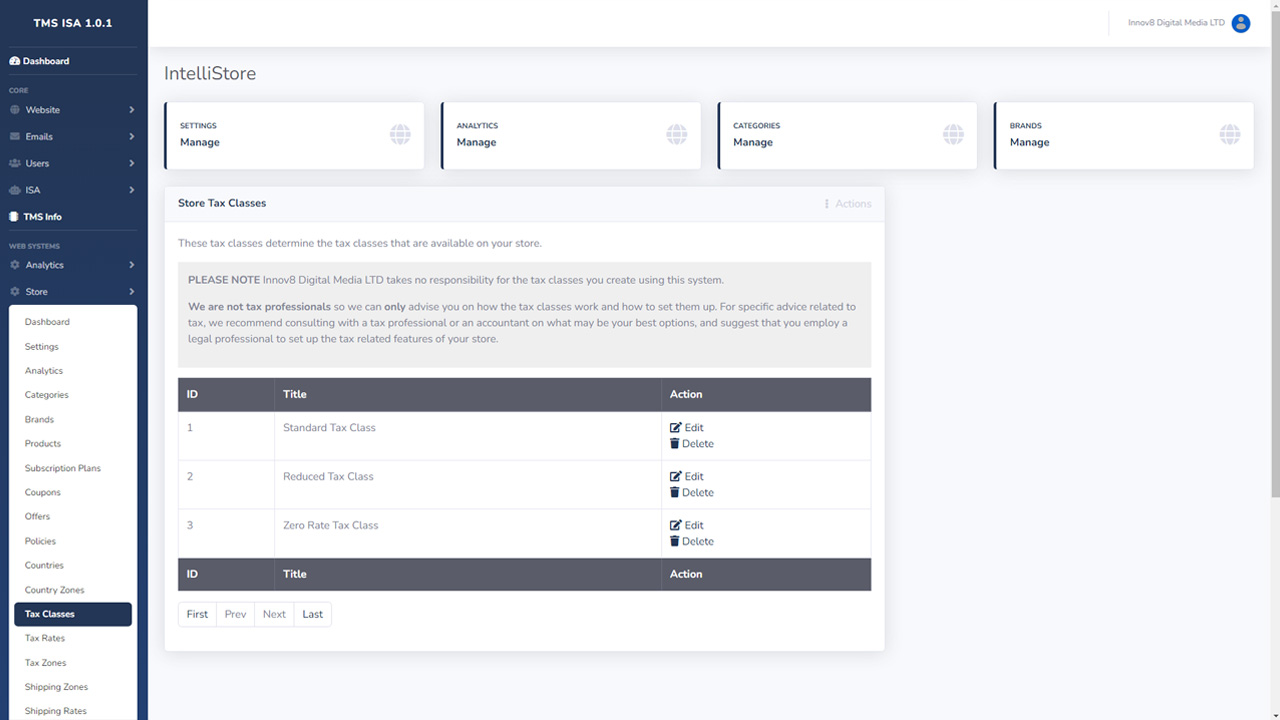Viewport: 1280px width, 720px height.
Task: Expand the ISA menu chevron
Action: point(132,190)
